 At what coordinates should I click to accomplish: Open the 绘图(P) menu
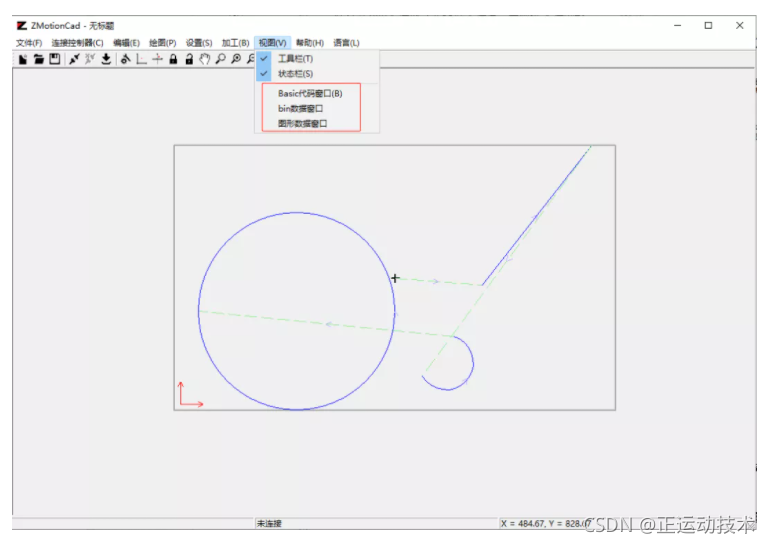click(x=163, y=43)
